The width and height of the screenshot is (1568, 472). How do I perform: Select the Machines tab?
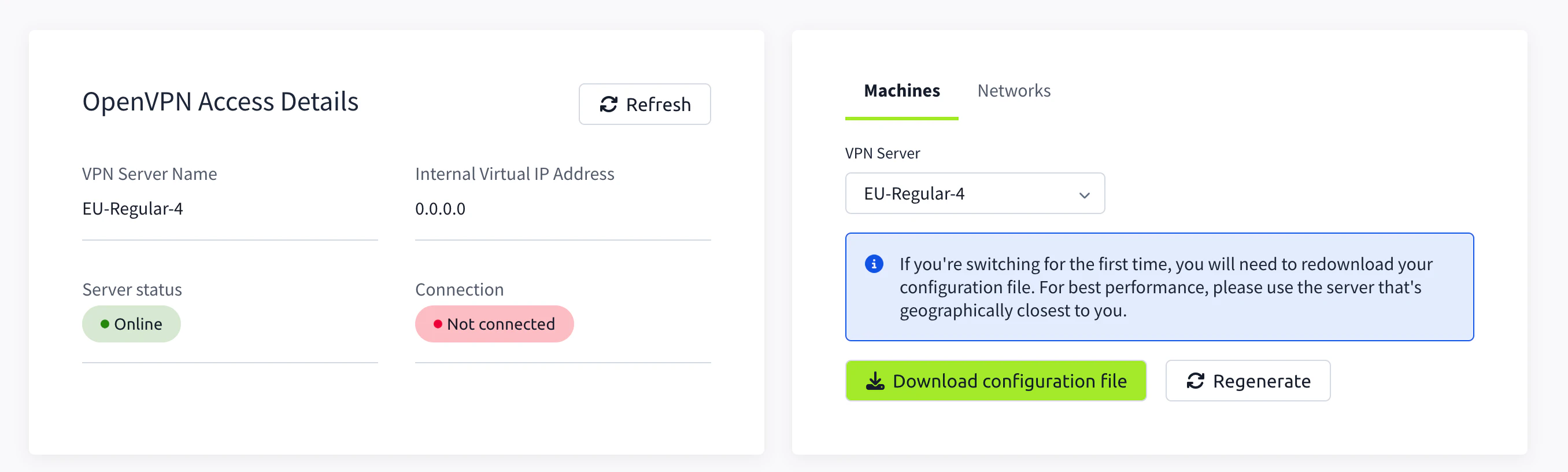click(901, 91)
